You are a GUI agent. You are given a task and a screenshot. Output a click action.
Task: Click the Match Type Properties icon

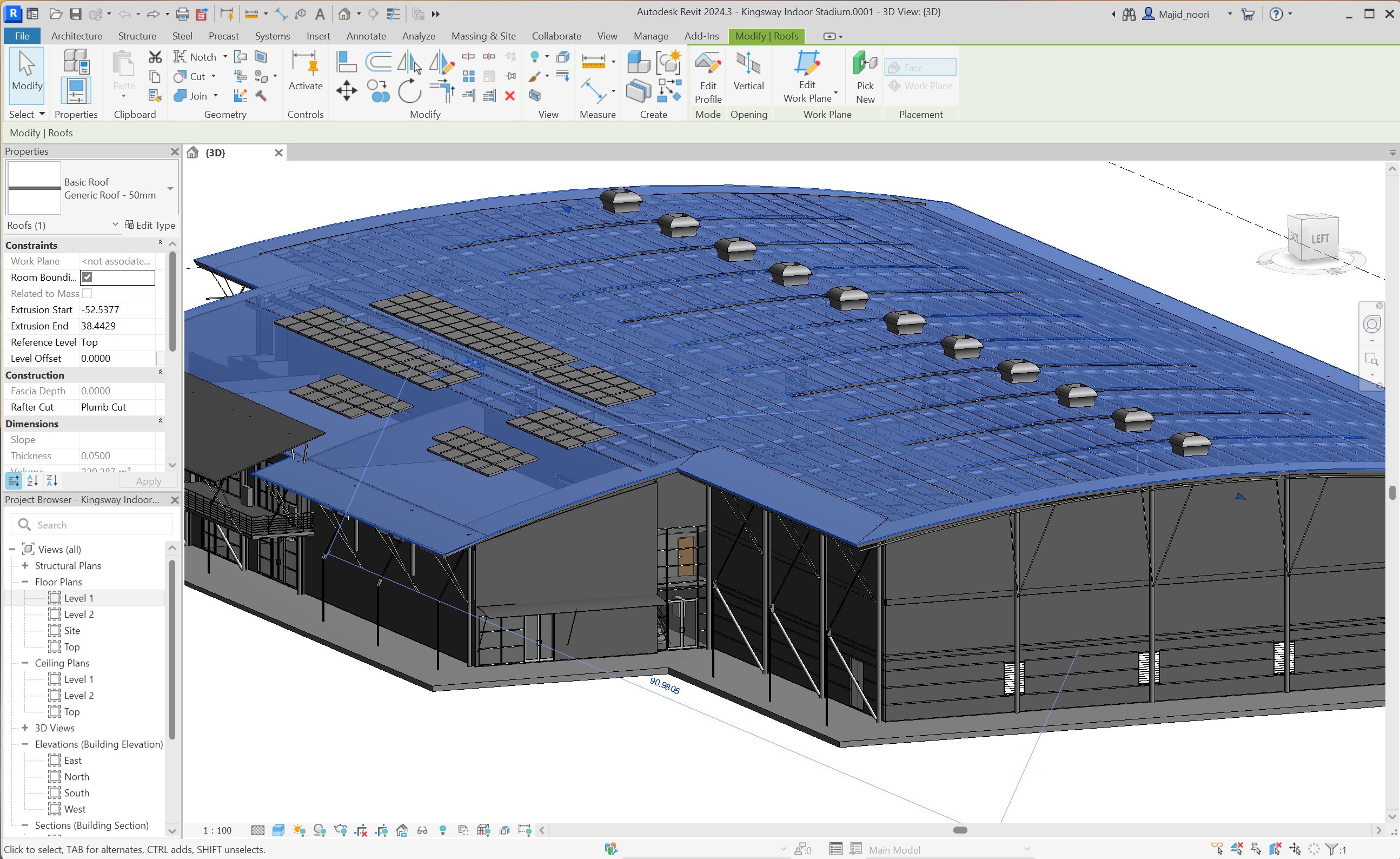154,96
